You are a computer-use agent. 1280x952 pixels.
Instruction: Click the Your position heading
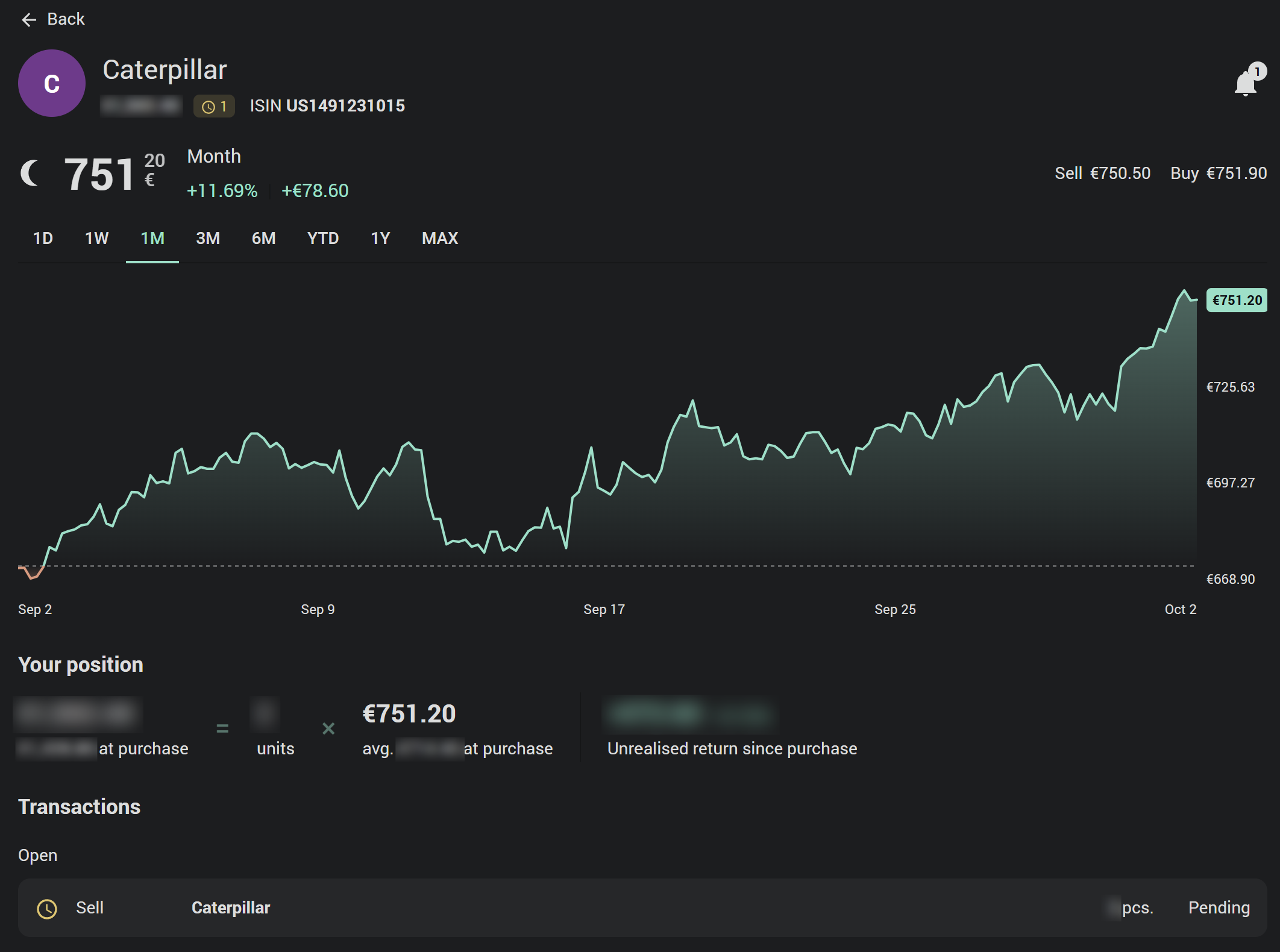click(81, 665)
